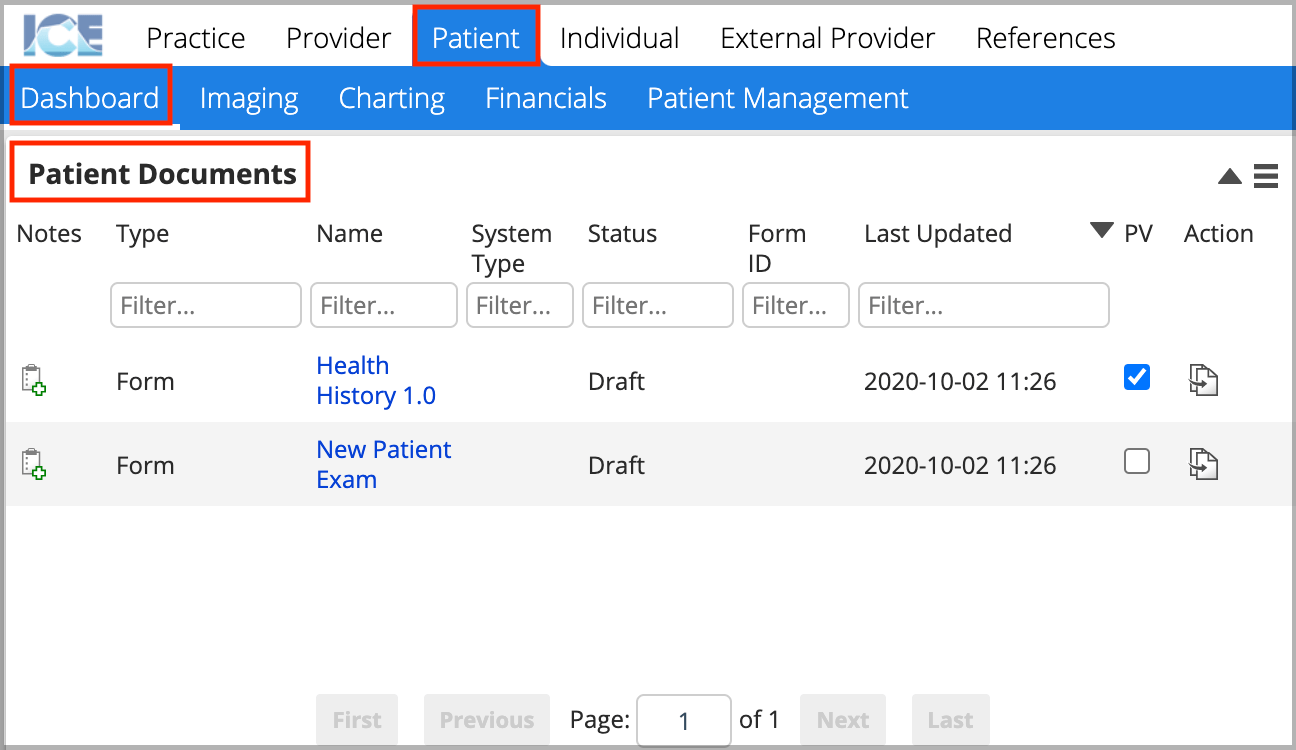Image resolution: width=1296 pixels, height=750 pixels.
Task: Click Draft status in New Patient Exam row
Action: point(616,465)
